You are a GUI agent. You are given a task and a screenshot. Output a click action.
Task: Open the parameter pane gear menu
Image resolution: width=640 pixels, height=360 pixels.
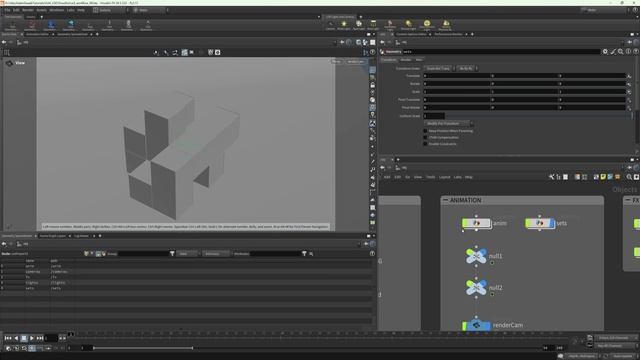605,51
